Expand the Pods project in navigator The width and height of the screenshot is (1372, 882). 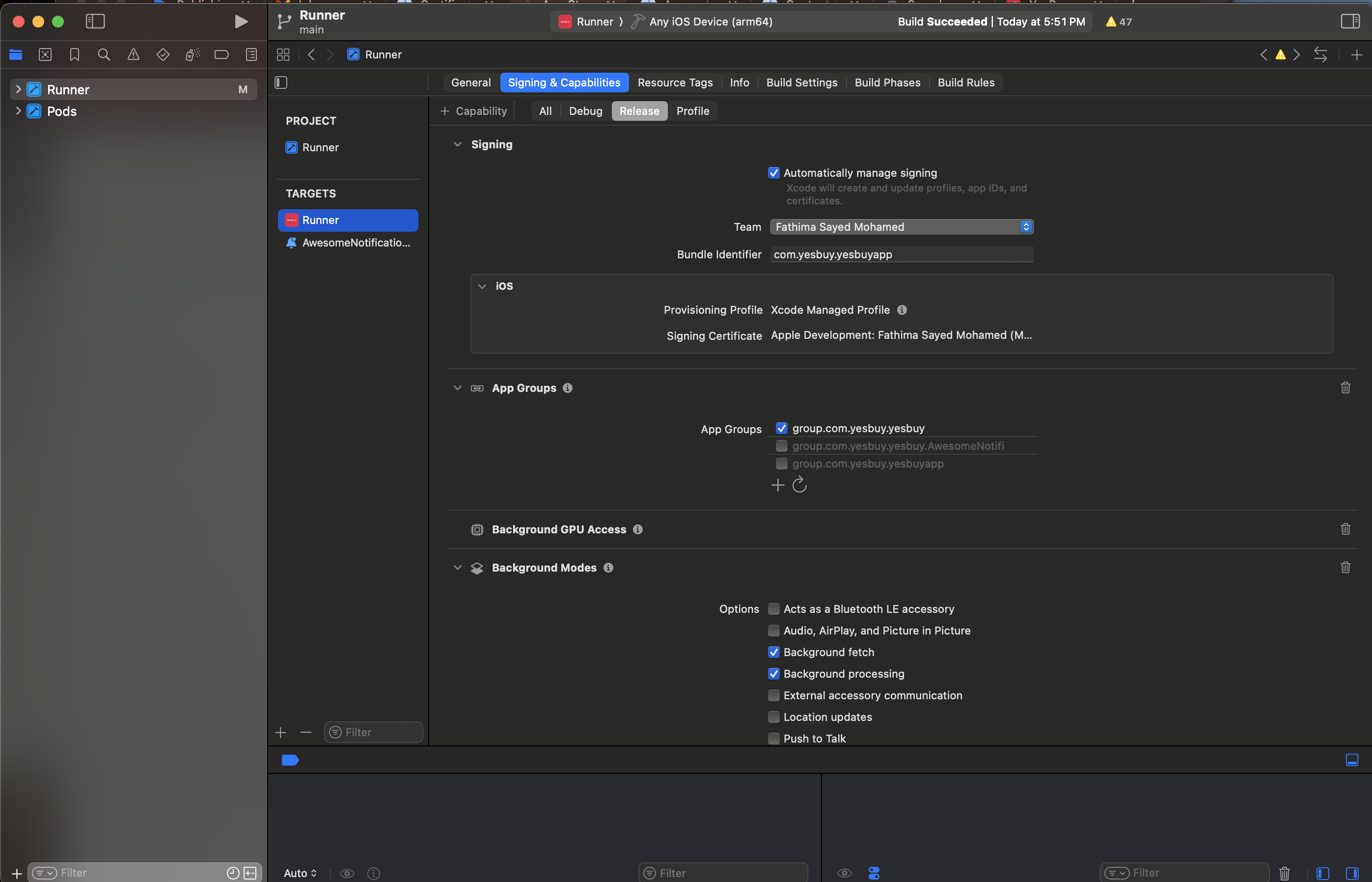(18, 111)
